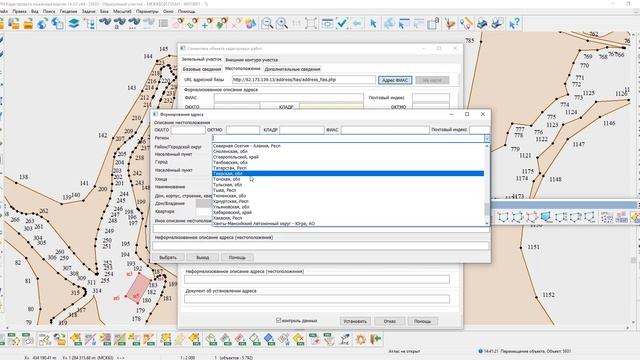
Task: Choose Тыва, Респ from the region list
Action: click(348, 190)
